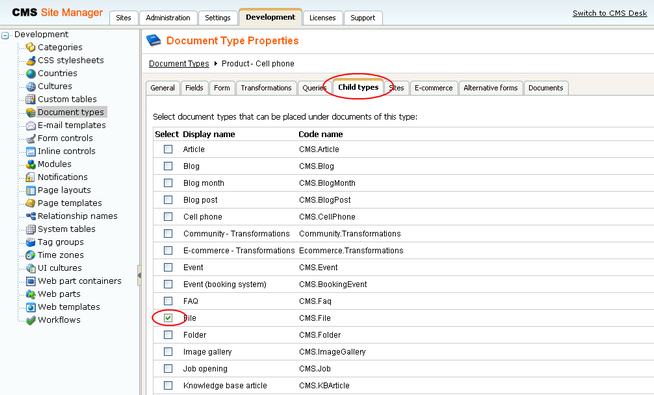This screenshot has width=654, height=395.
Task: Click the E-mail templates envelope icon
Action: [x=30, y=125]
